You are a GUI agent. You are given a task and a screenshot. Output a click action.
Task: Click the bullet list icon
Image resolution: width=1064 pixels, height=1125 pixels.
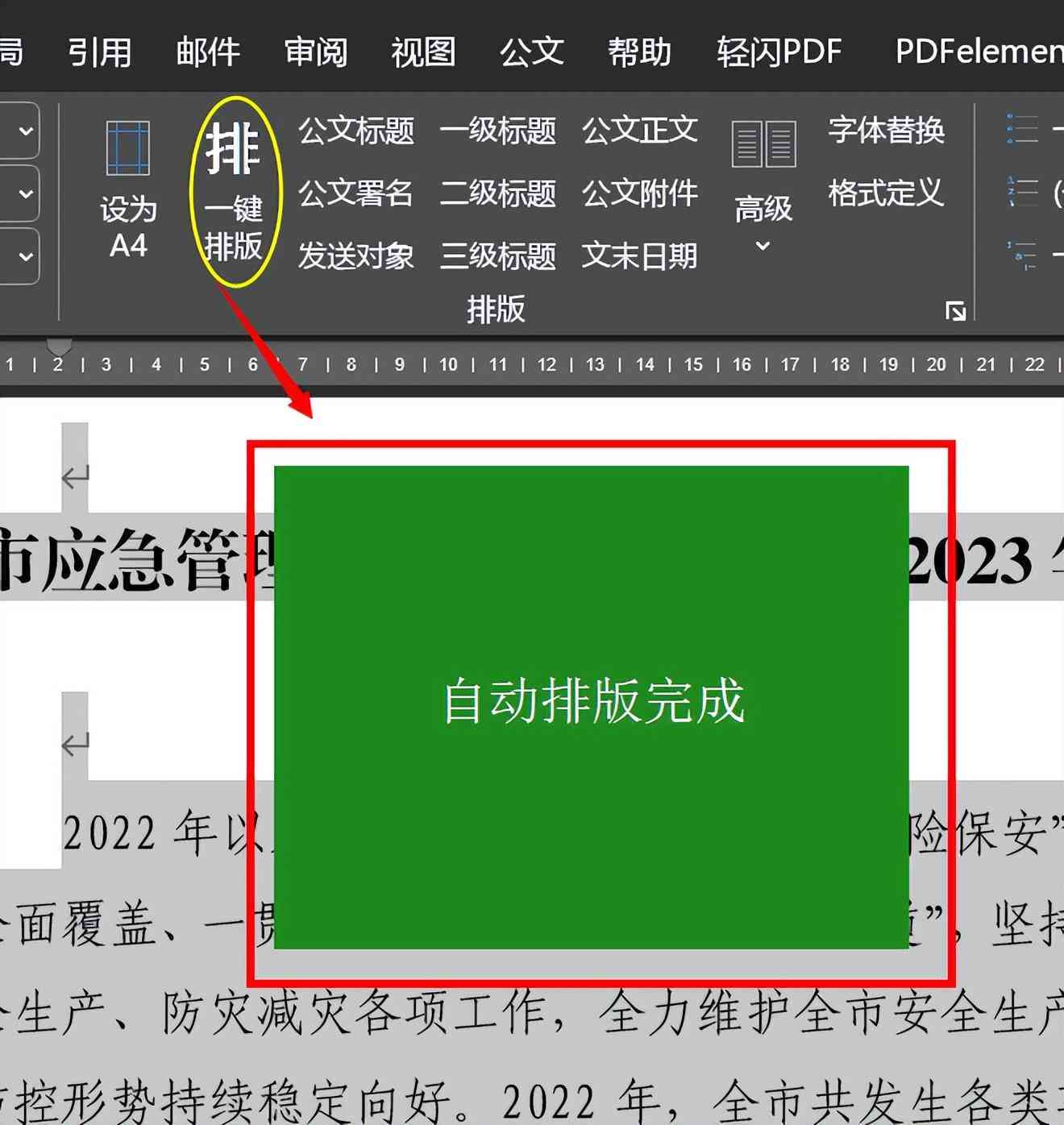tap(1023, 129)
